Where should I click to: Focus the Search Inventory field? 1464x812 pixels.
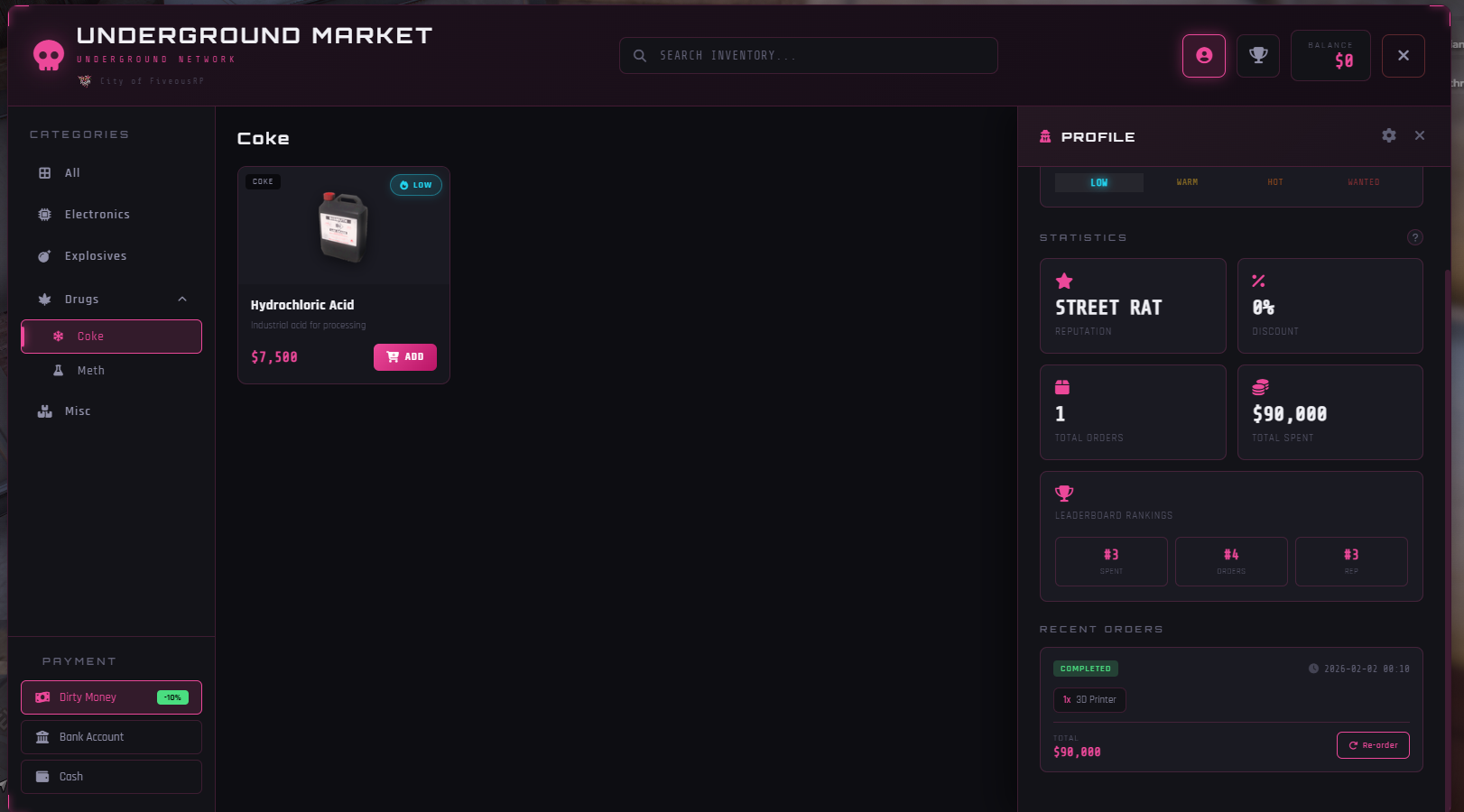(x=809, y=56)
